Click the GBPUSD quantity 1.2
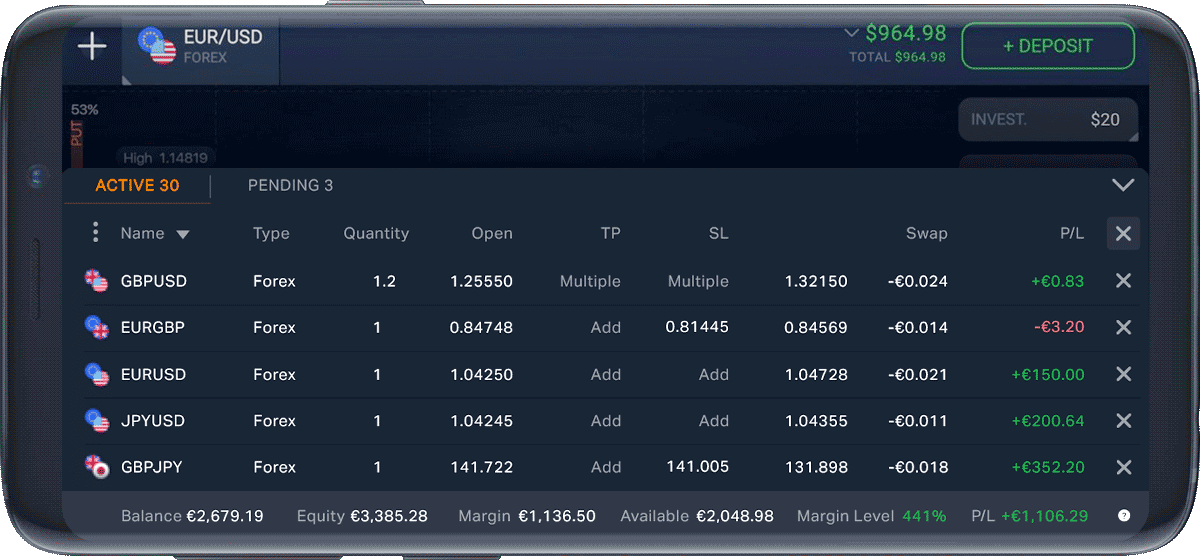 click(384, 281)
